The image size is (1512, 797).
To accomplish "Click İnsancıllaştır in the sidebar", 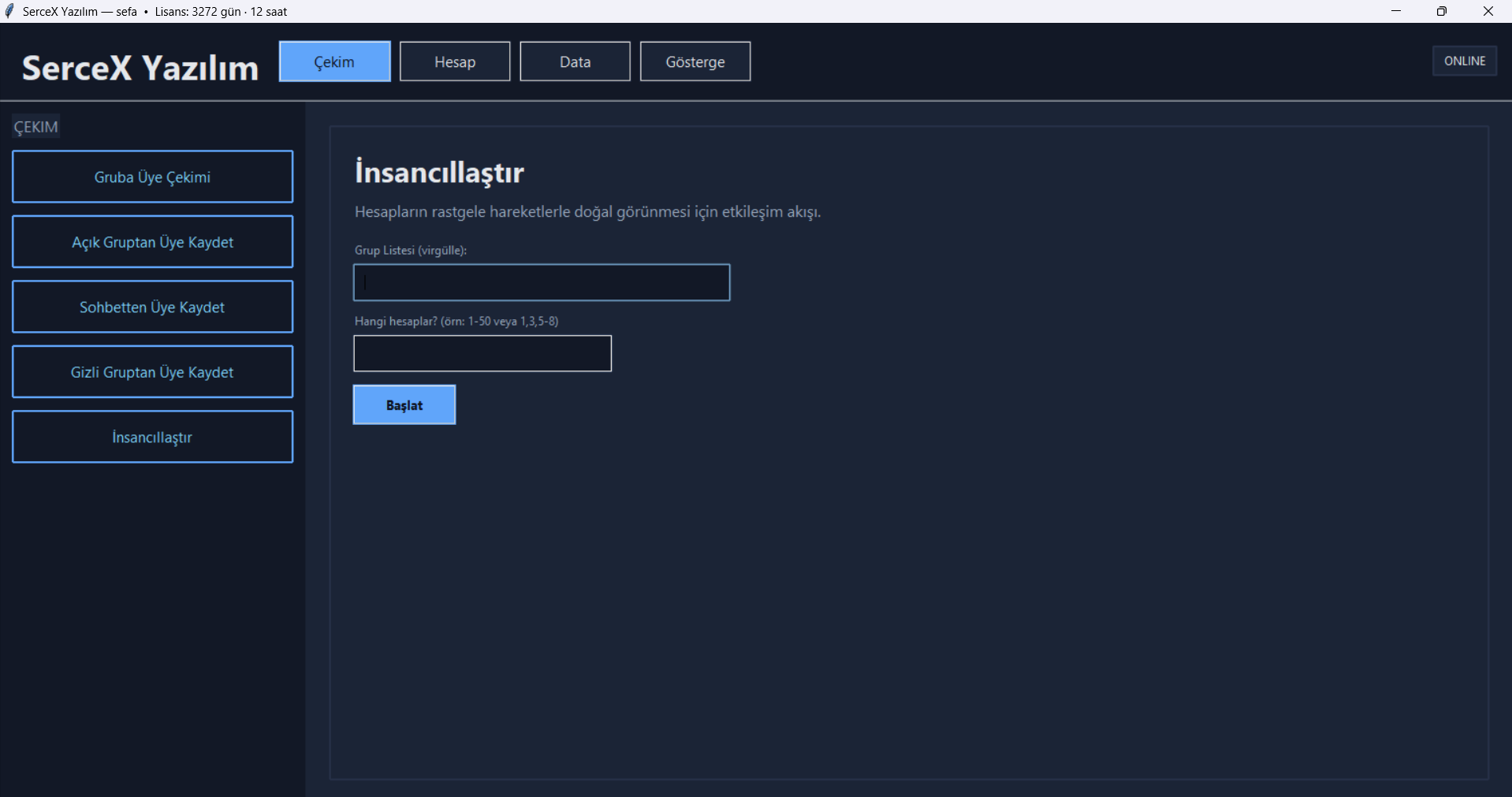I will pos(152,437).
